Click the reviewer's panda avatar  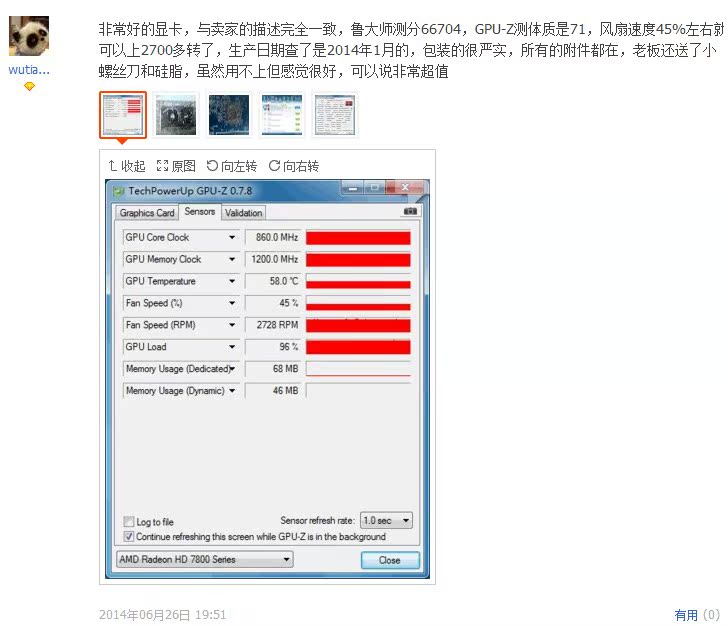(x=29, y=36)
